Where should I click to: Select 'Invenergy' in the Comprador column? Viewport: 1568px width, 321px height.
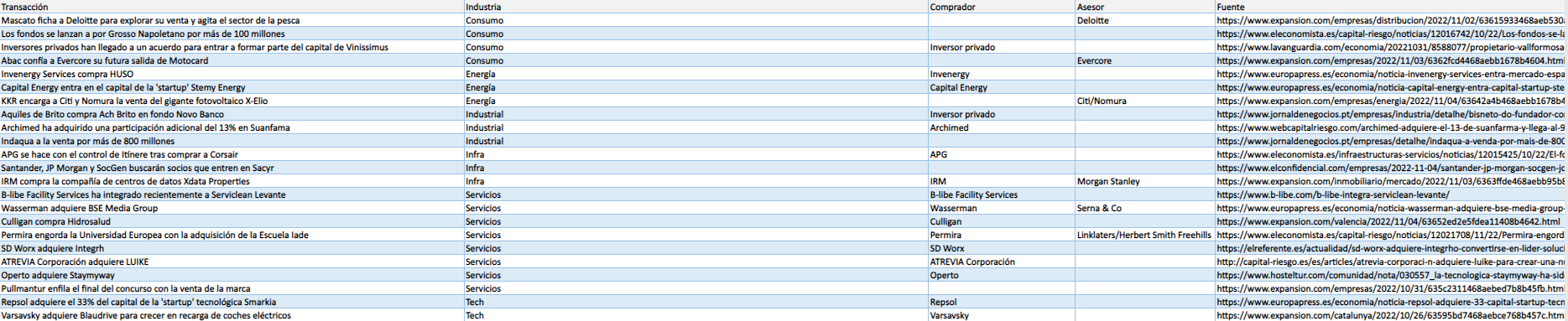pyautogui.click(x=1002, y=74)
